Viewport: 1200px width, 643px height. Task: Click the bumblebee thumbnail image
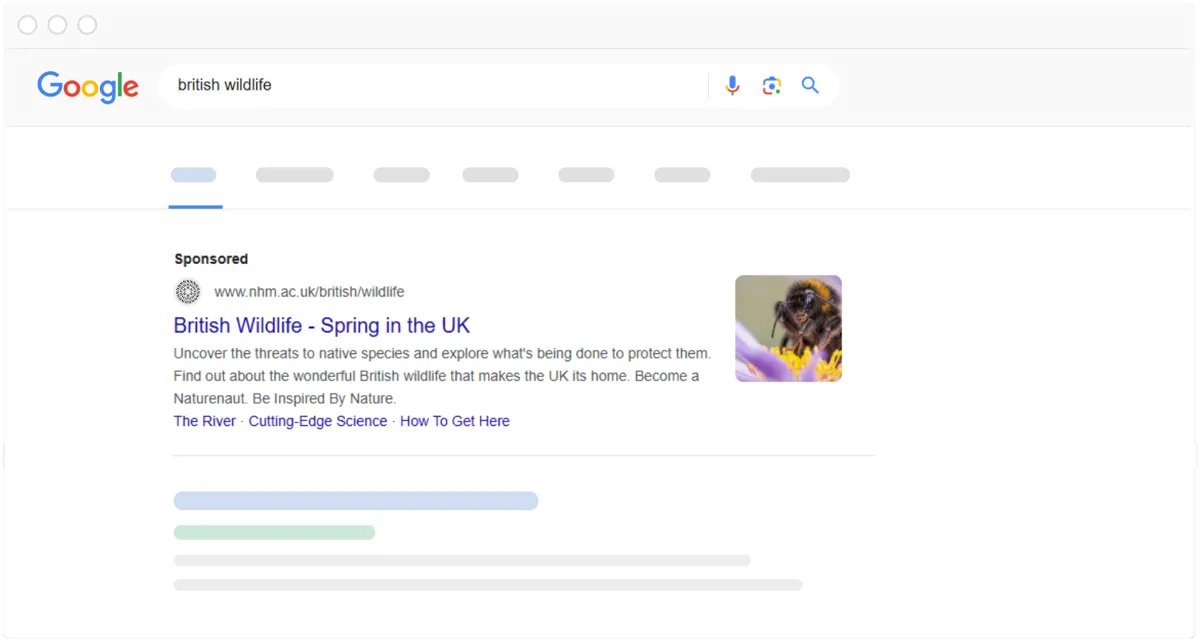(x=788, y=328)
